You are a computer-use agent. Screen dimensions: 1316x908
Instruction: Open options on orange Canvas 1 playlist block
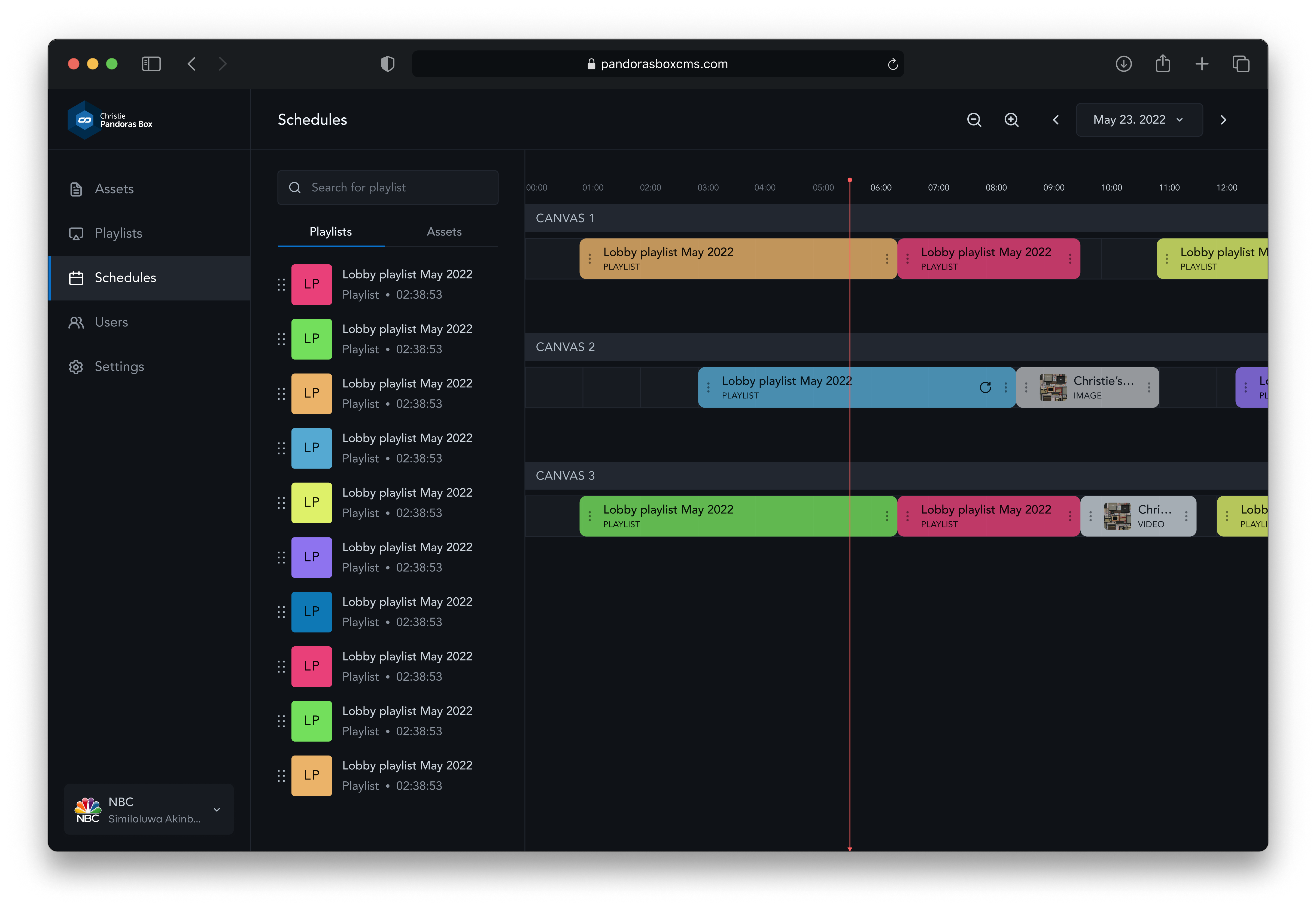tap(887, 259)
